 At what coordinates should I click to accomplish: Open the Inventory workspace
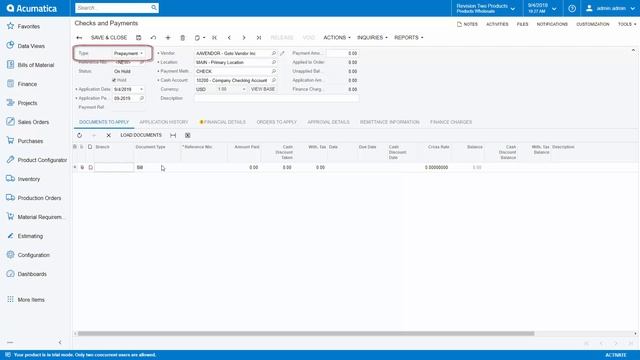tap(29, 179)
